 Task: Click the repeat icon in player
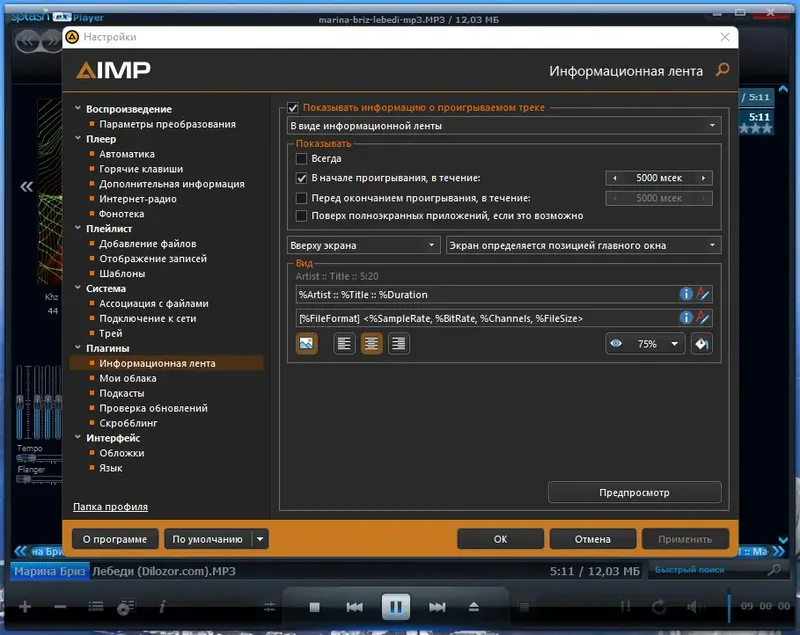click(659, 606)
